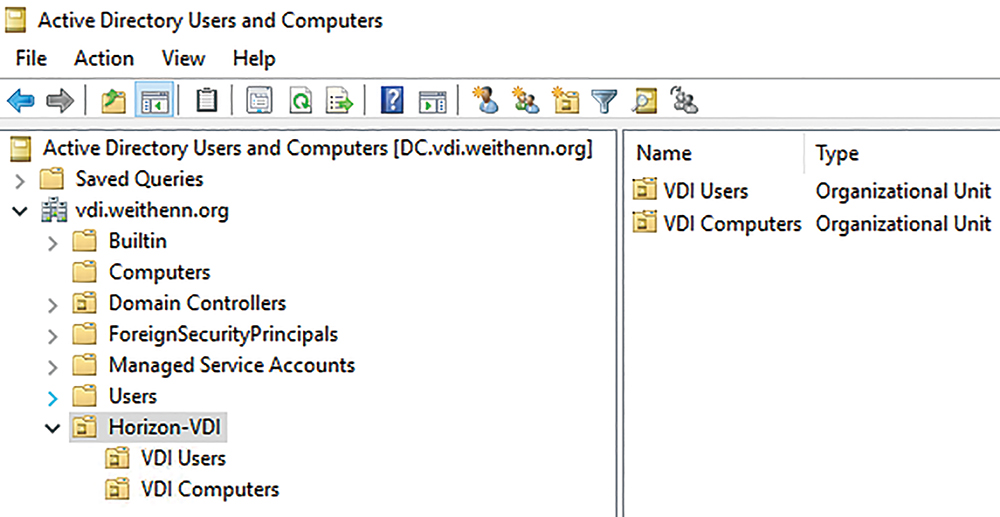
Task: Click Organizational Unit type for VDI Computers
Action: [x=903, y=224]
